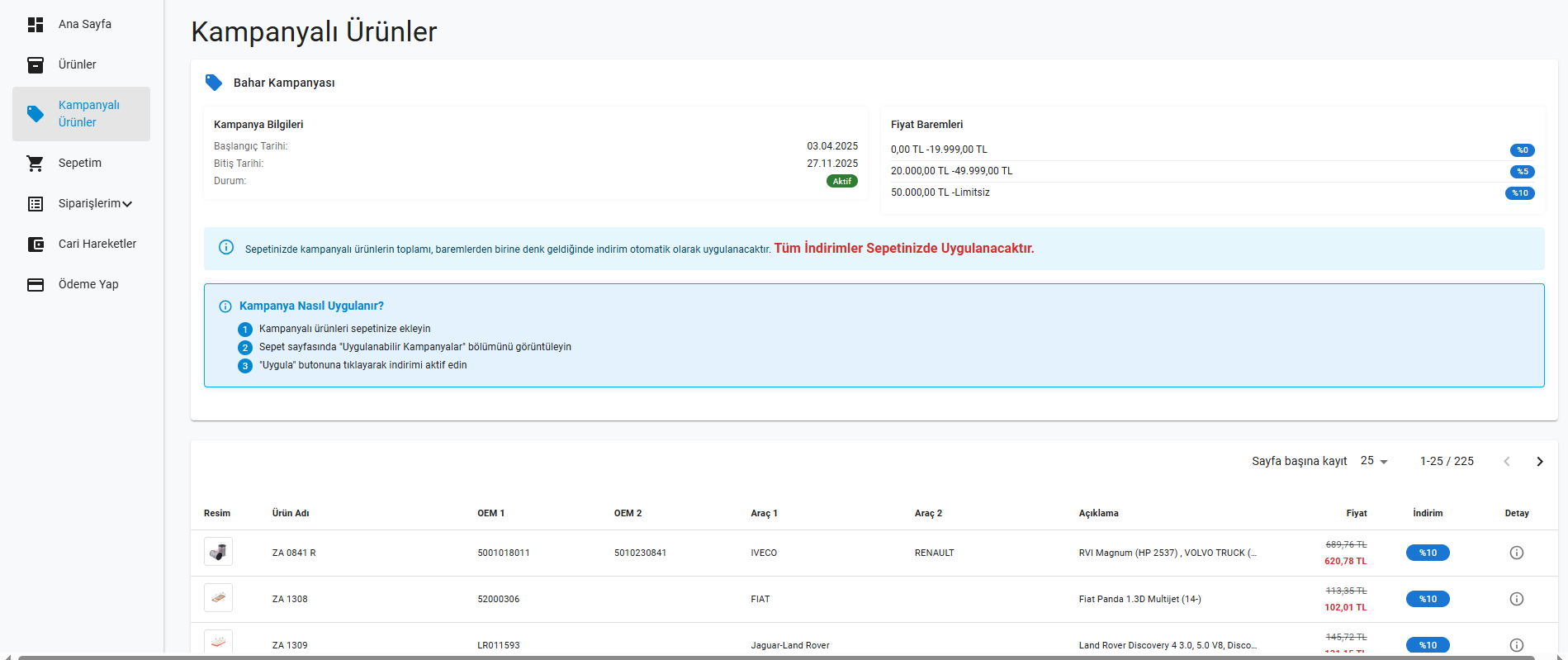The image size is (1568, 660).
Task: Open the rows per page dropdown
Action: click(1374, 461)
